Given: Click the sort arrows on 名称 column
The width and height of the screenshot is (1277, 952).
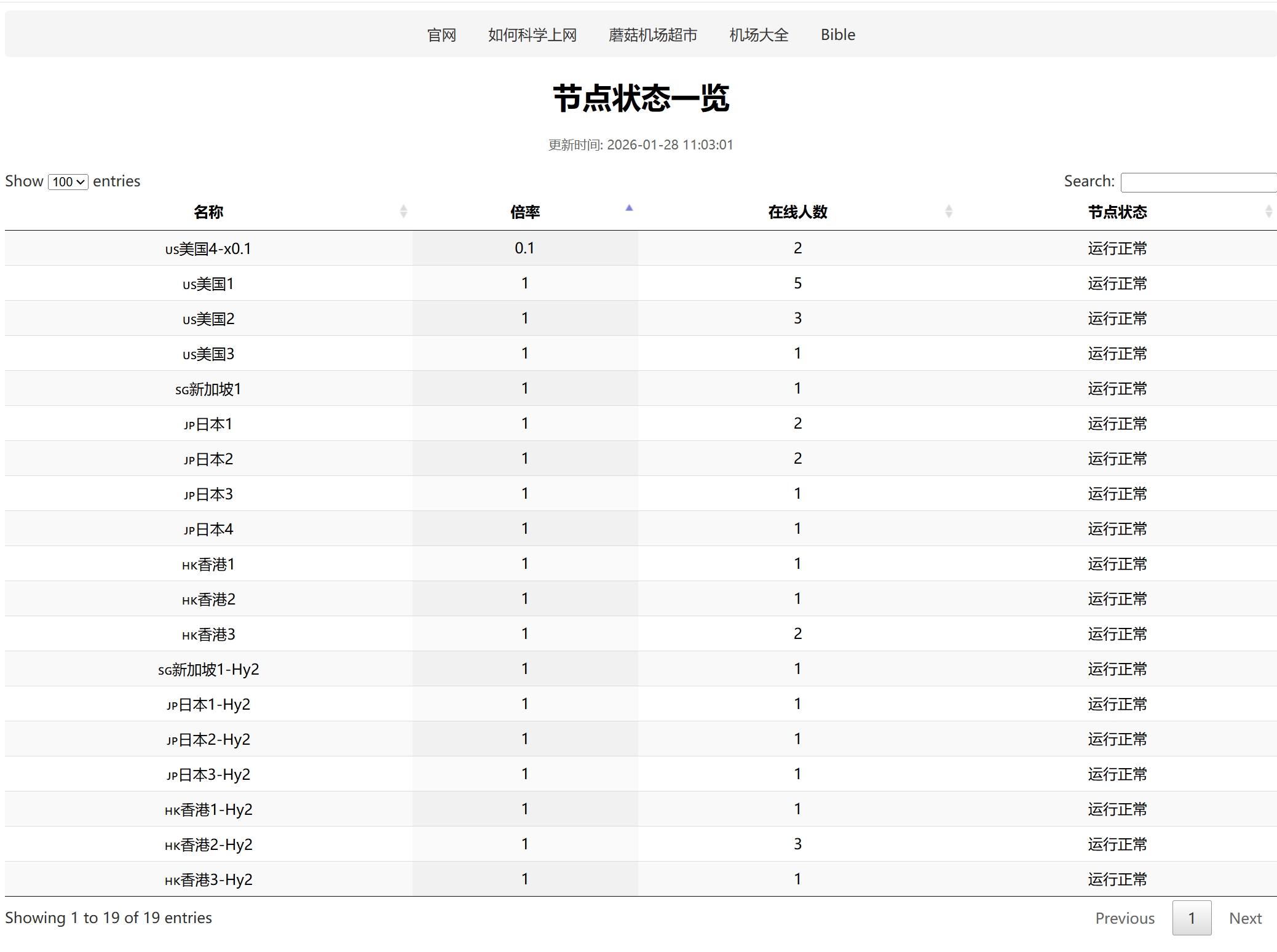Looking at the screenshot, I should (403, 212).
